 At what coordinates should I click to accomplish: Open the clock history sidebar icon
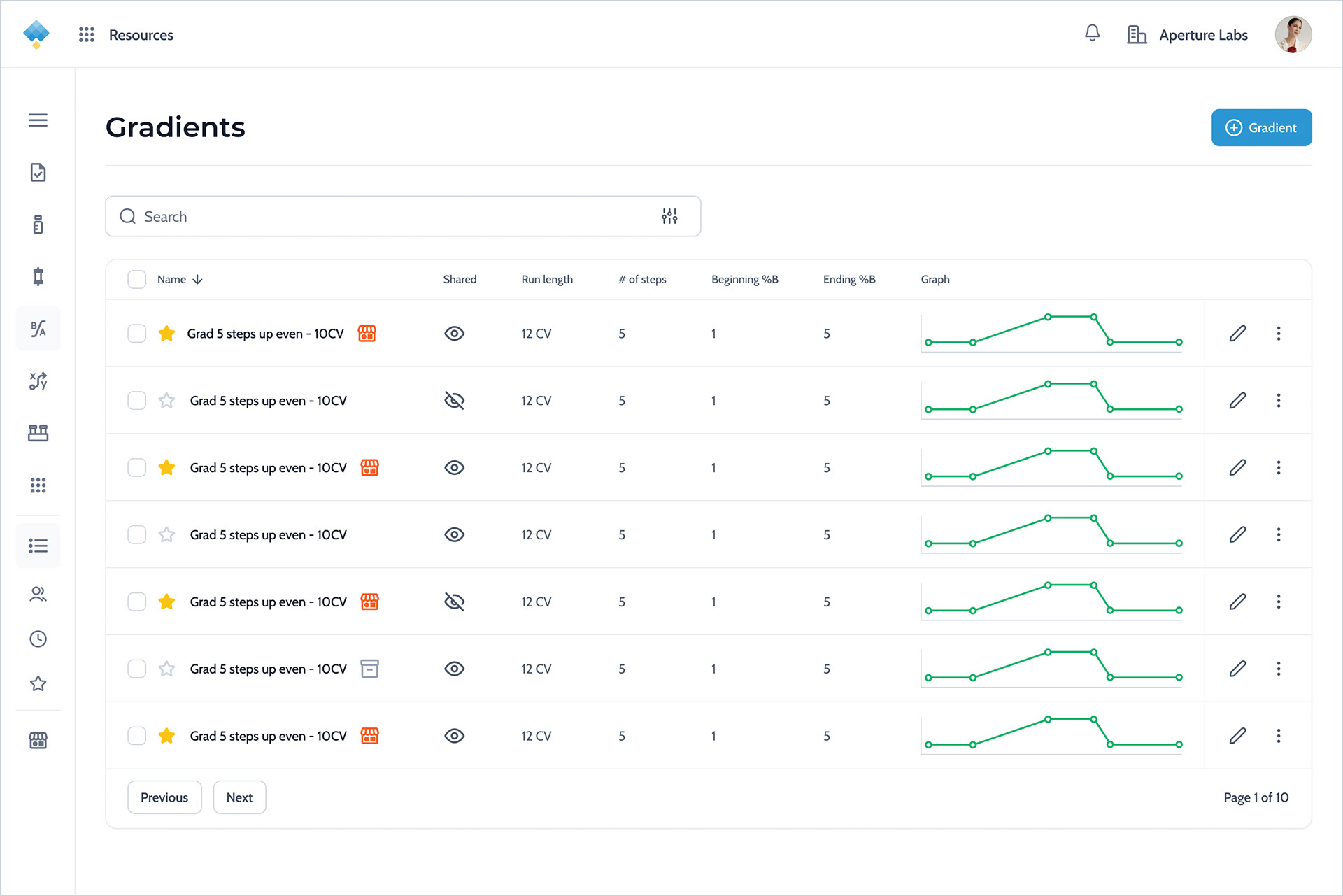pos(38,639)
